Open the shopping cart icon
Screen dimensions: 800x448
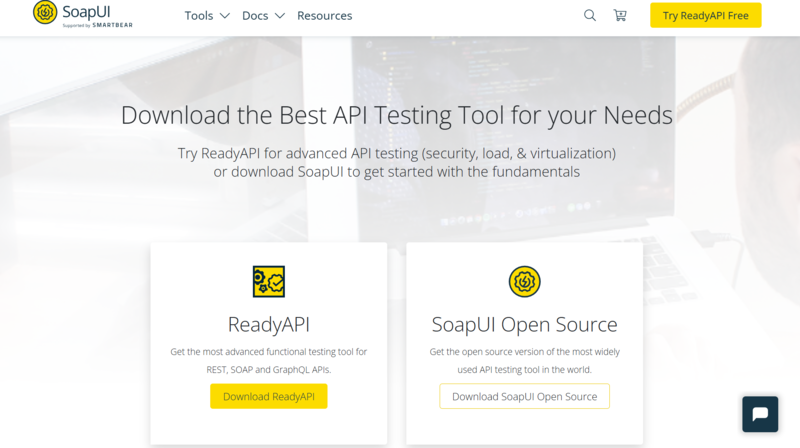click(x=620, y=16)
